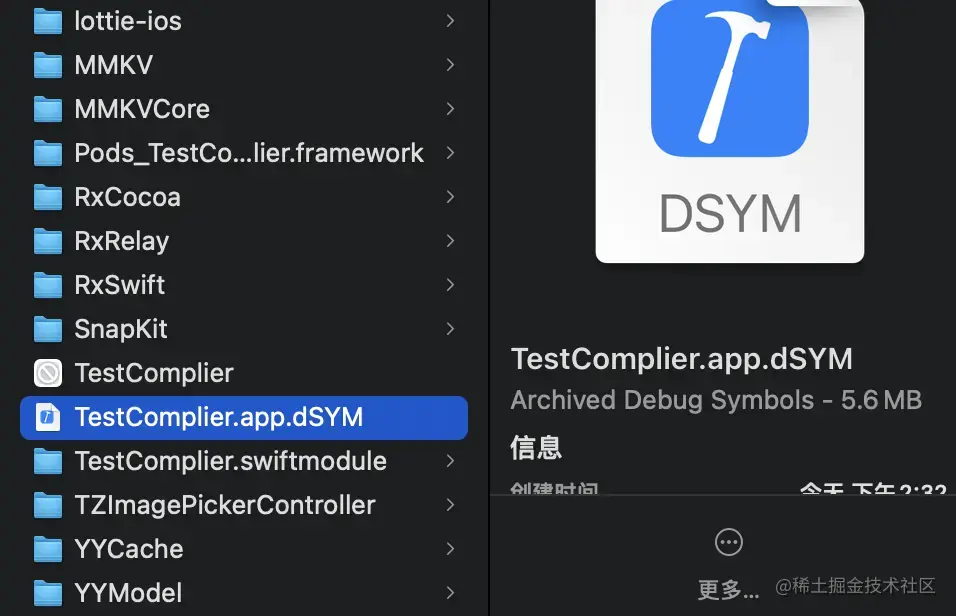The image size is (956, 616).
Task: Click the TestComplier.swiftmodule folder icon
Action: [x=48, y=461]
